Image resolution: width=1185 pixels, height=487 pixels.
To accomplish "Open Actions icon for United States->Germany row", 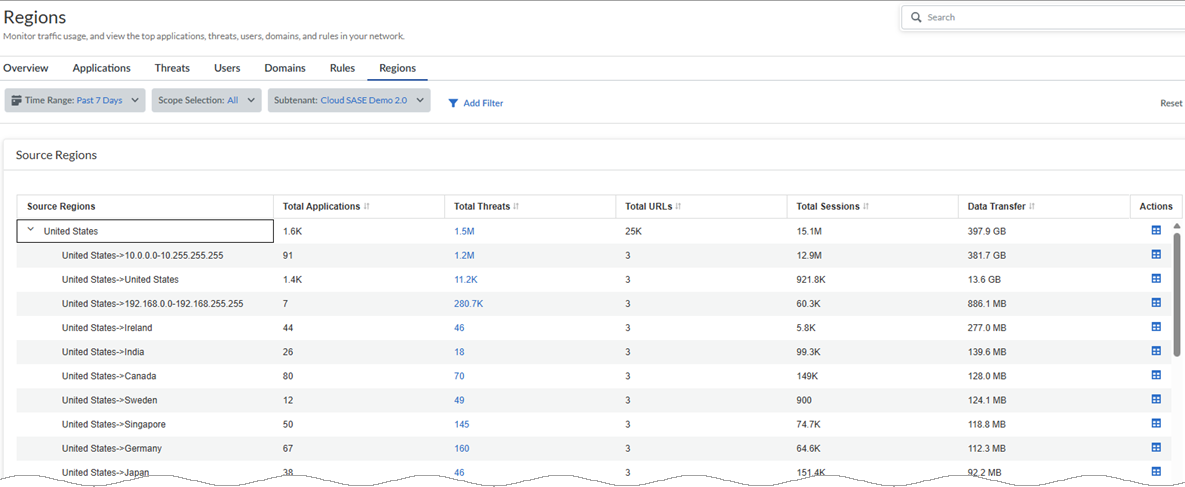I will coord(1156,448).
